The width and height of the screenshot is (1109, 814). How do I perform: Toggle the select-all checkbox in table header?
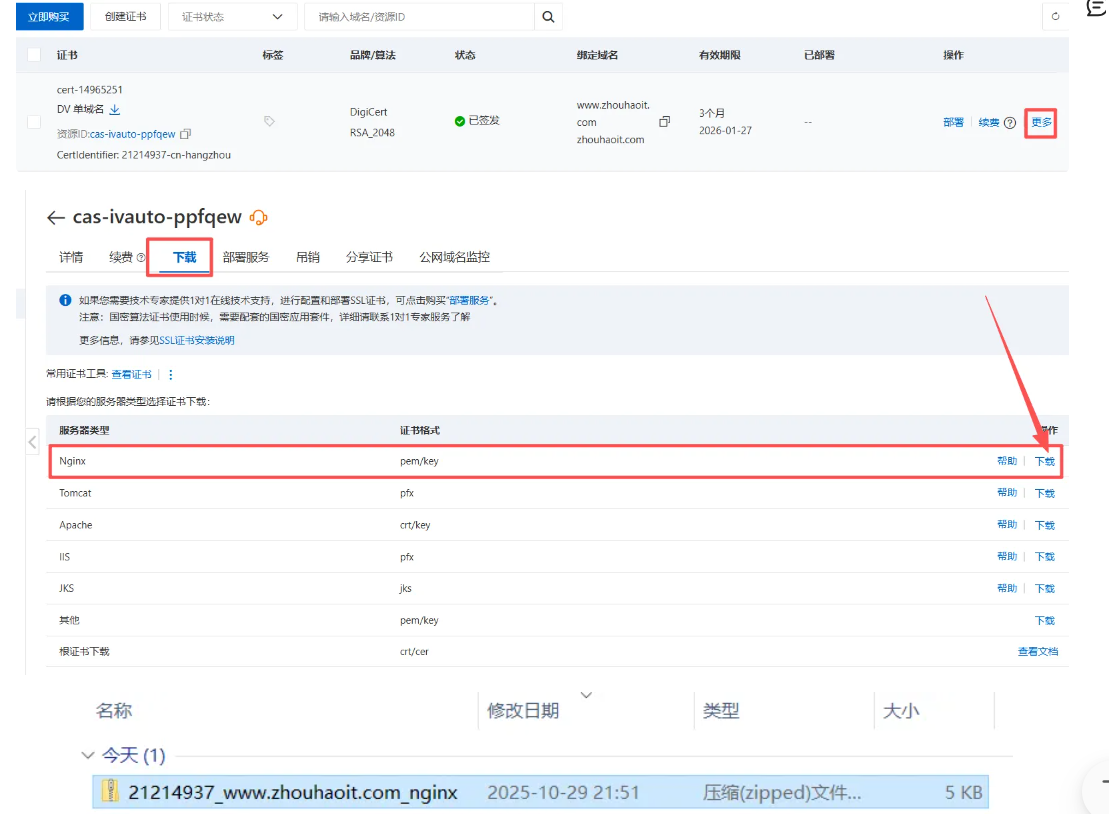[x=34, y=55]
